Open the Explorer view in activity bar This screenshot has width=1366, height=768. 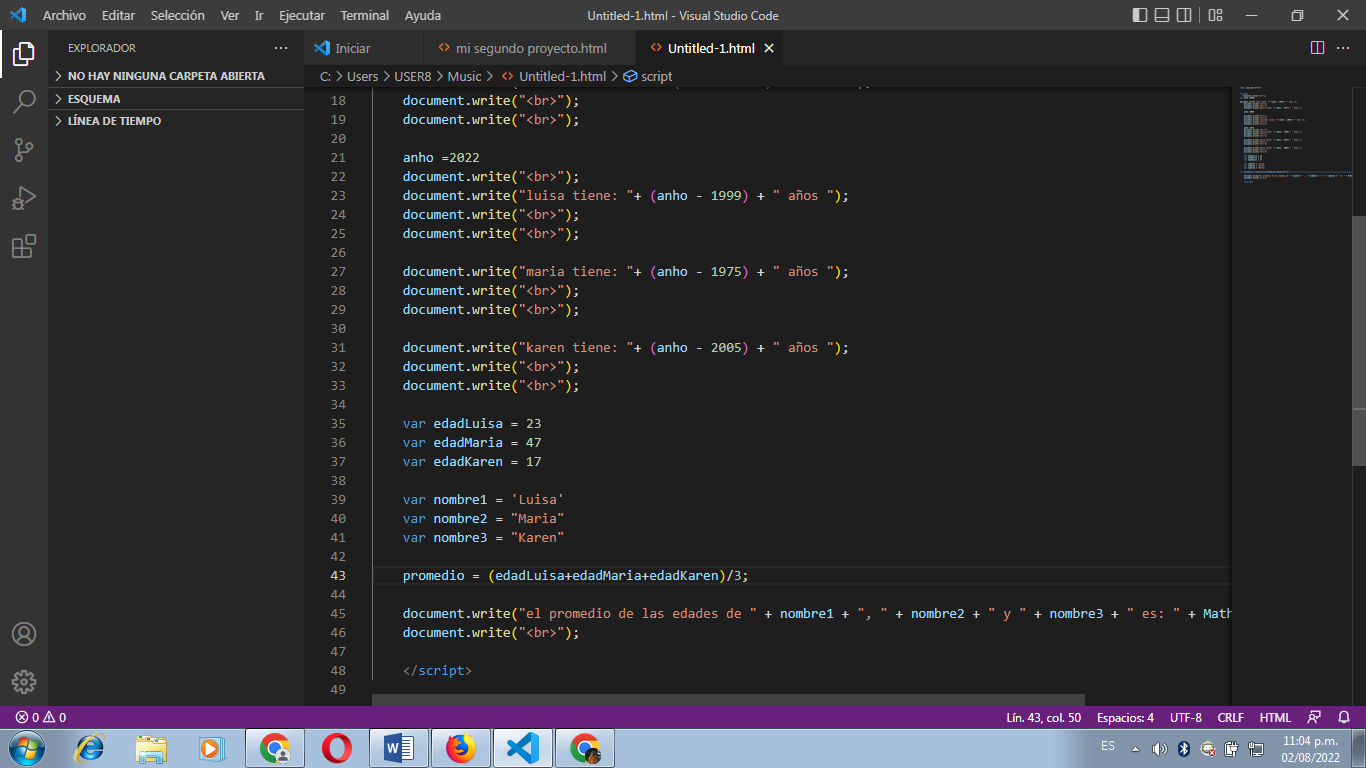click(24, 54)
